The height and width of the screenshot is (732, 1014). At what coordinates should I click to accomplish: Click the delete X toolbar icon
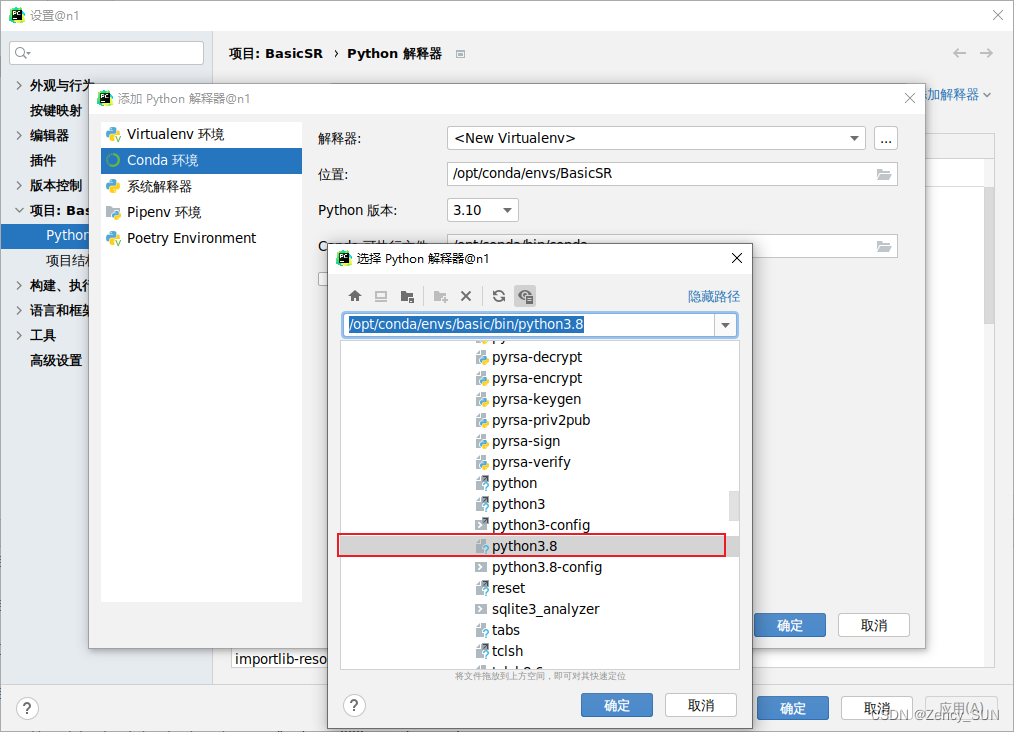coord(466,296)
